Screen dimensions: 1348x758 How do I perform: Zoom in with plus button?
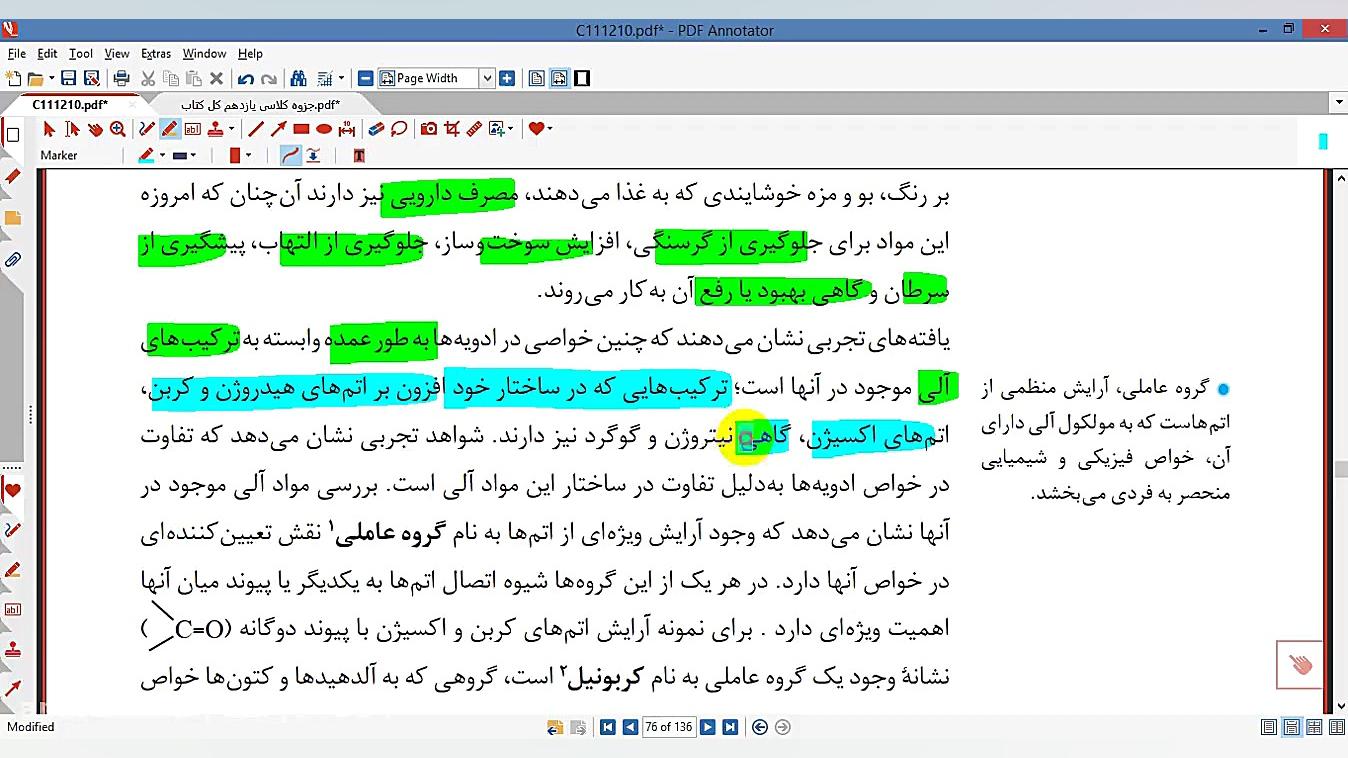tap(507, 78)
